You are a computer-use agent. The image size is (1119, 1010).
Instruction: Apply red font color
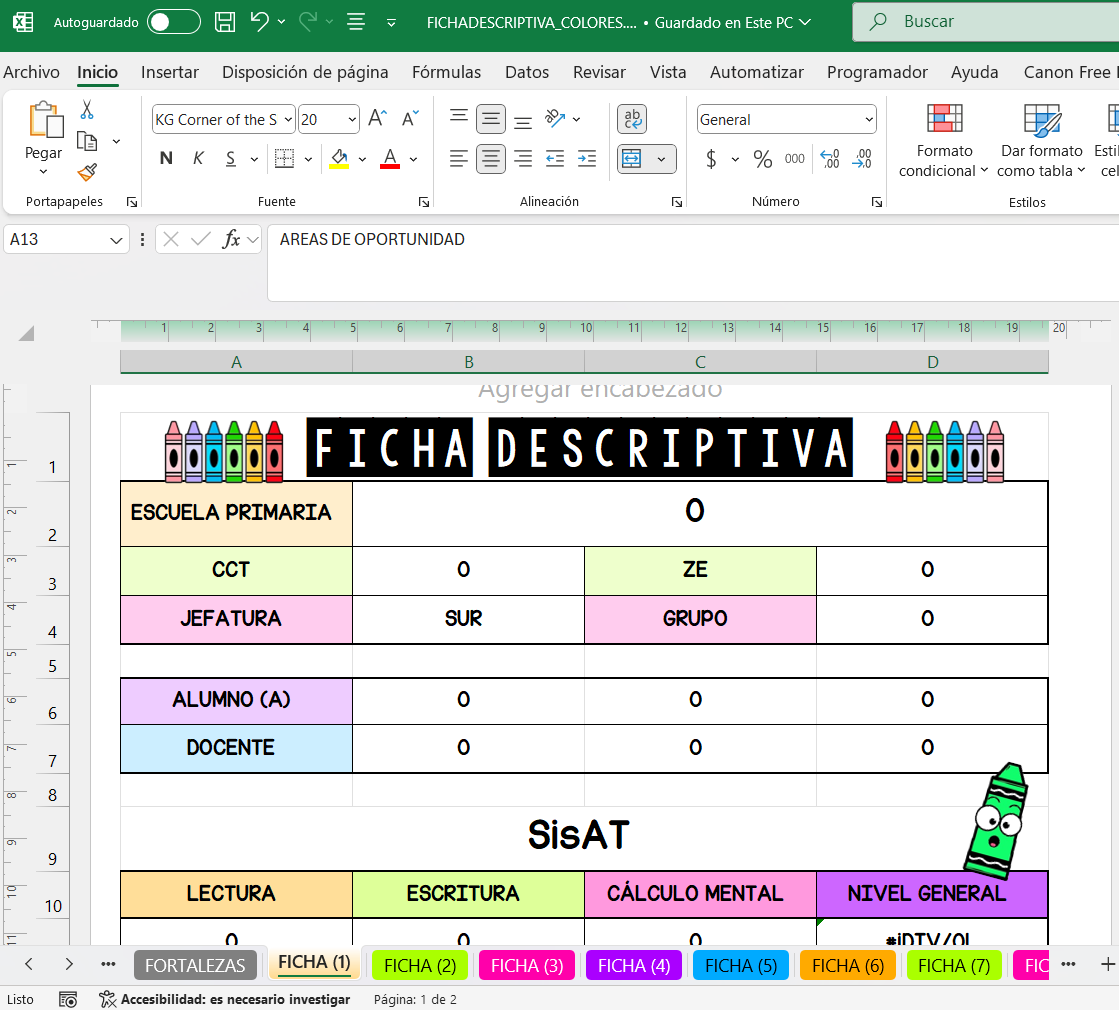pos(390,158)
